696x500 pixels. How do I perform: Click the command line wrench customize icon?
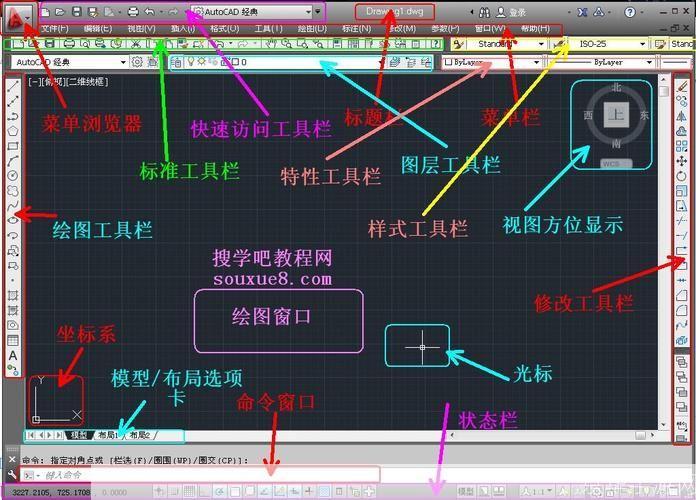point(12,475)
